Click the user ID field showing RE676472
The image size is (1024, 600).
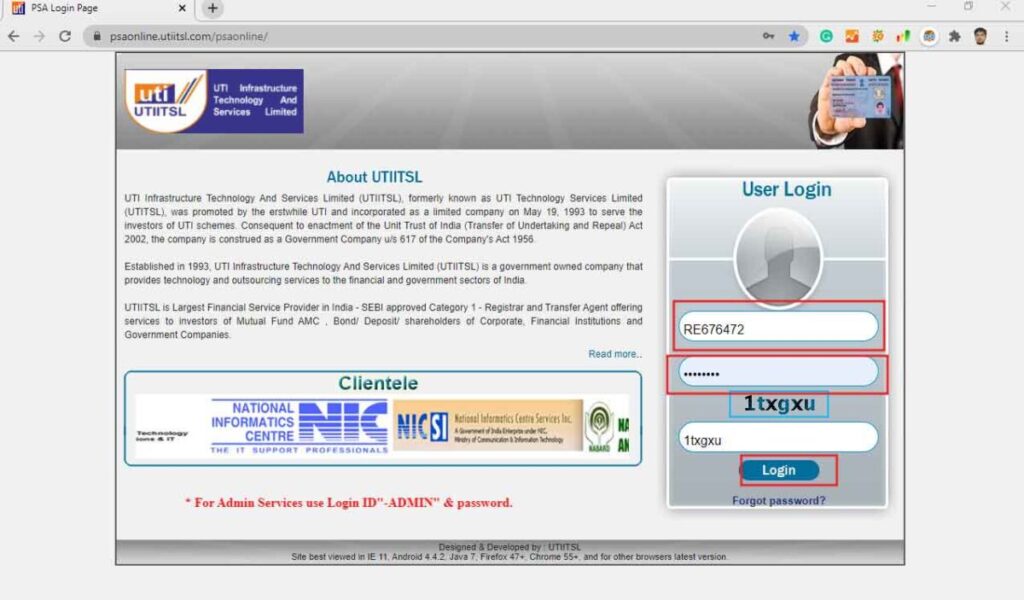point(777,327)
